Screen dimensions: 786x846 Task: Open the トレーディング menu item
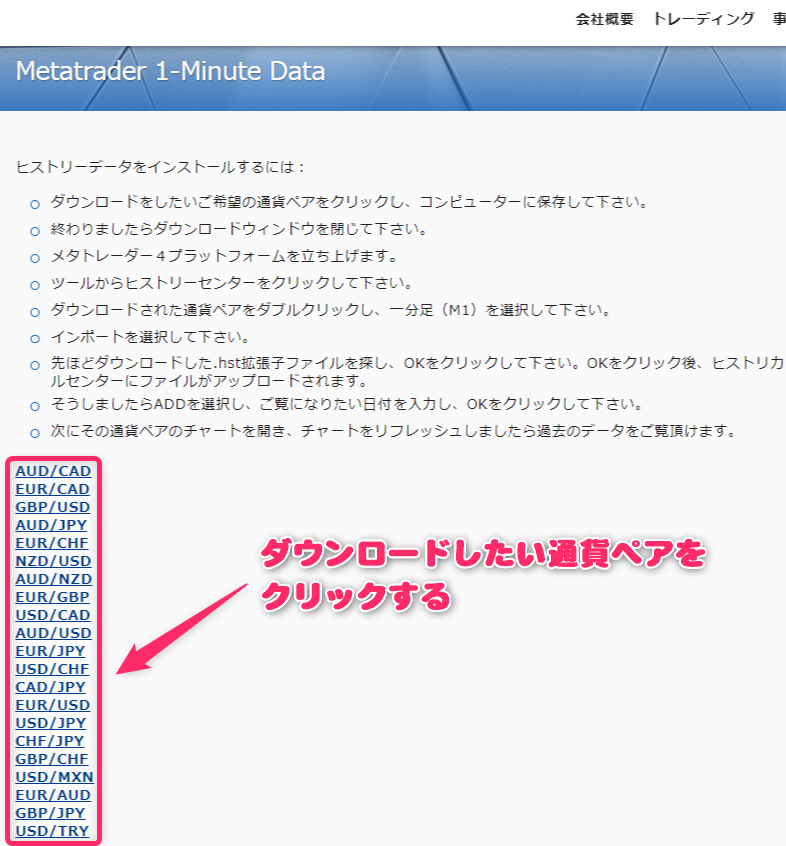click(703, 19)
